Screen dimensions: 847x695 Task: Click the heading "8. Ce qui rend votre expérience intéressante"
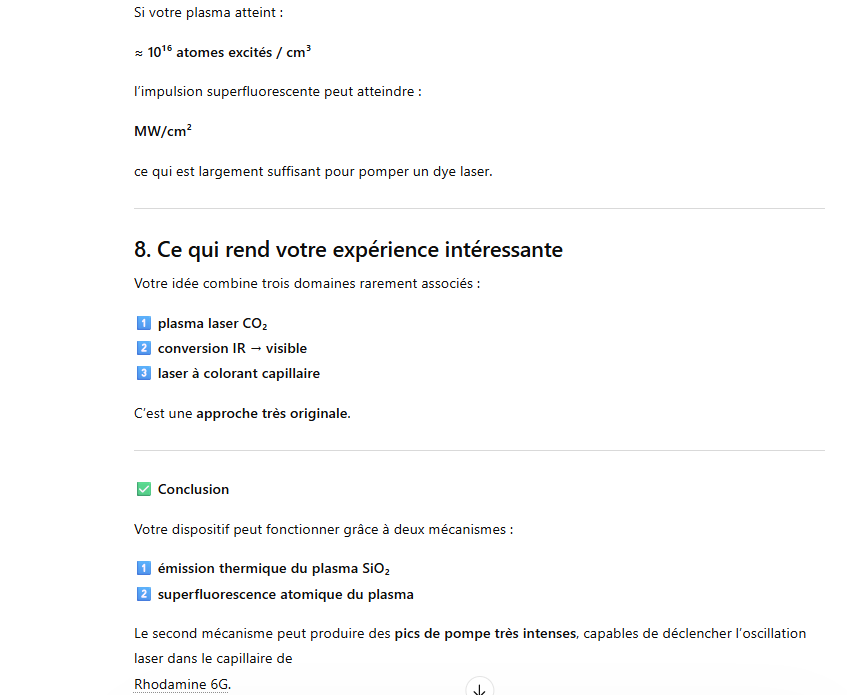coord(348,249)
